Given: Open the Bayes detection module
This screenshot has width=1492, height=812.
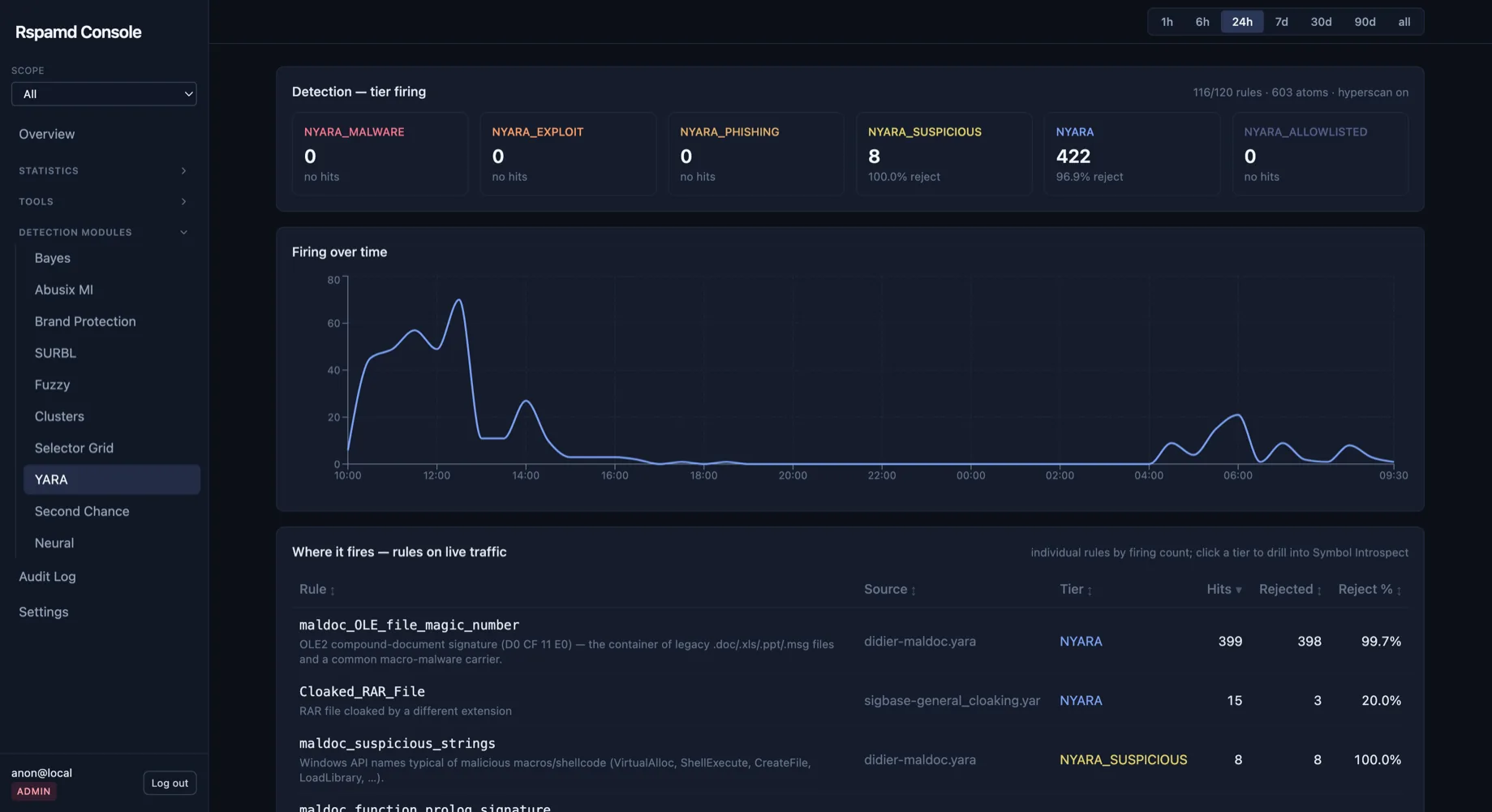Looking at the screenshot, I should click(x=112, y=258).
